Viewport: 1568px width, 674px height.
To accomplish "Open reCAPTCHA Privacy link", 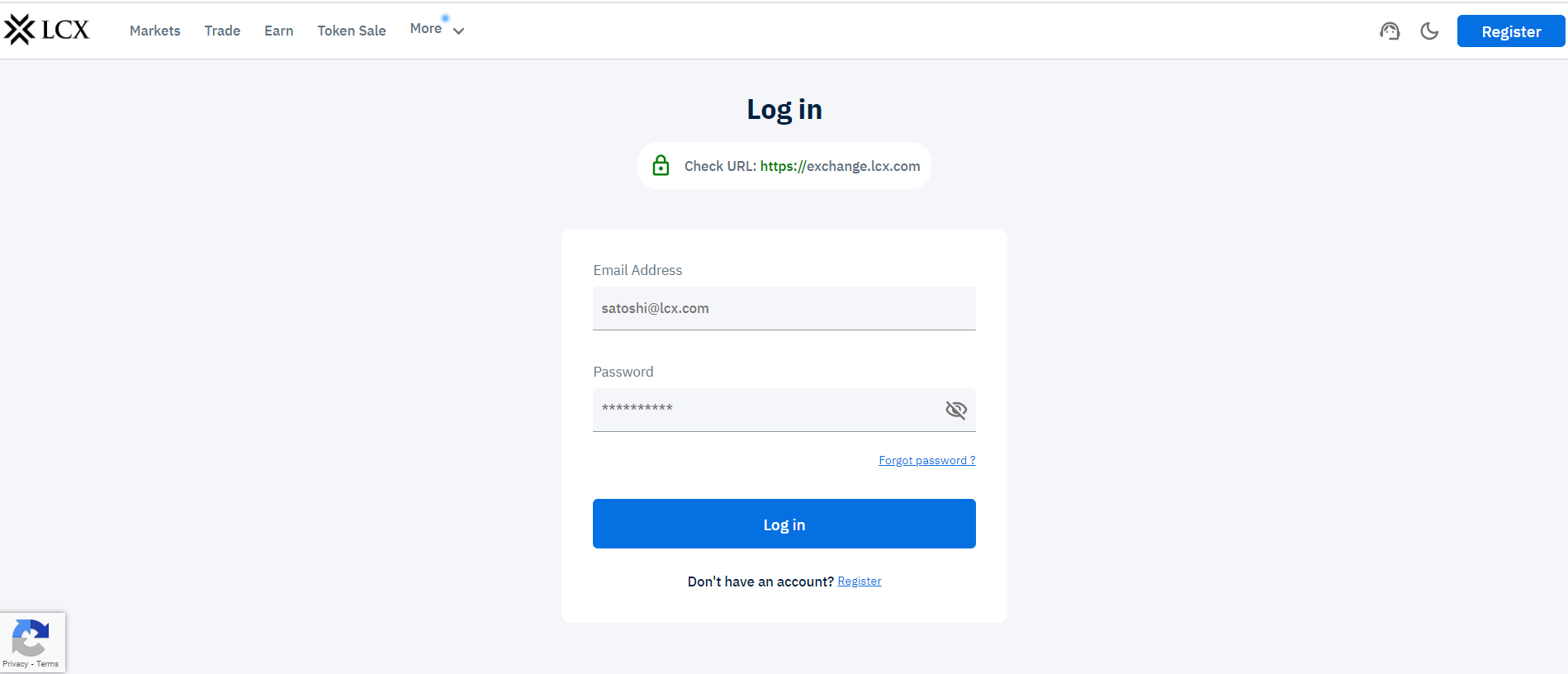I will [x=15, y=664].
